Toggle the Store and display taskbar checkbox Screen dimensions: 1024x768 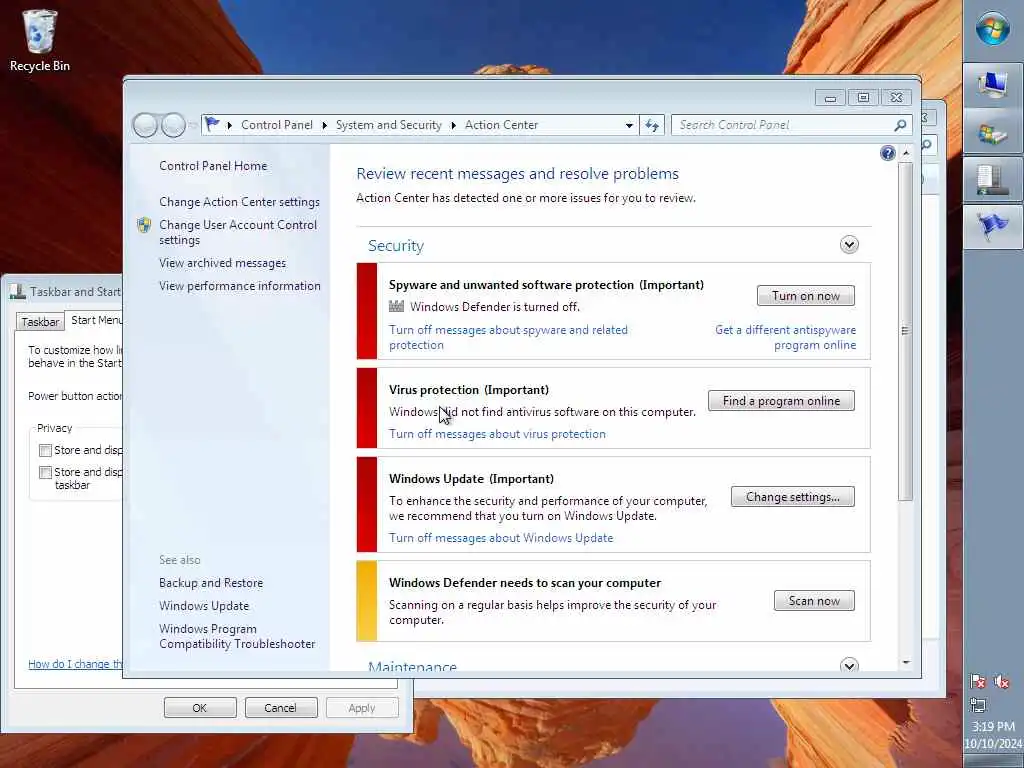click(x=45, y=472)
